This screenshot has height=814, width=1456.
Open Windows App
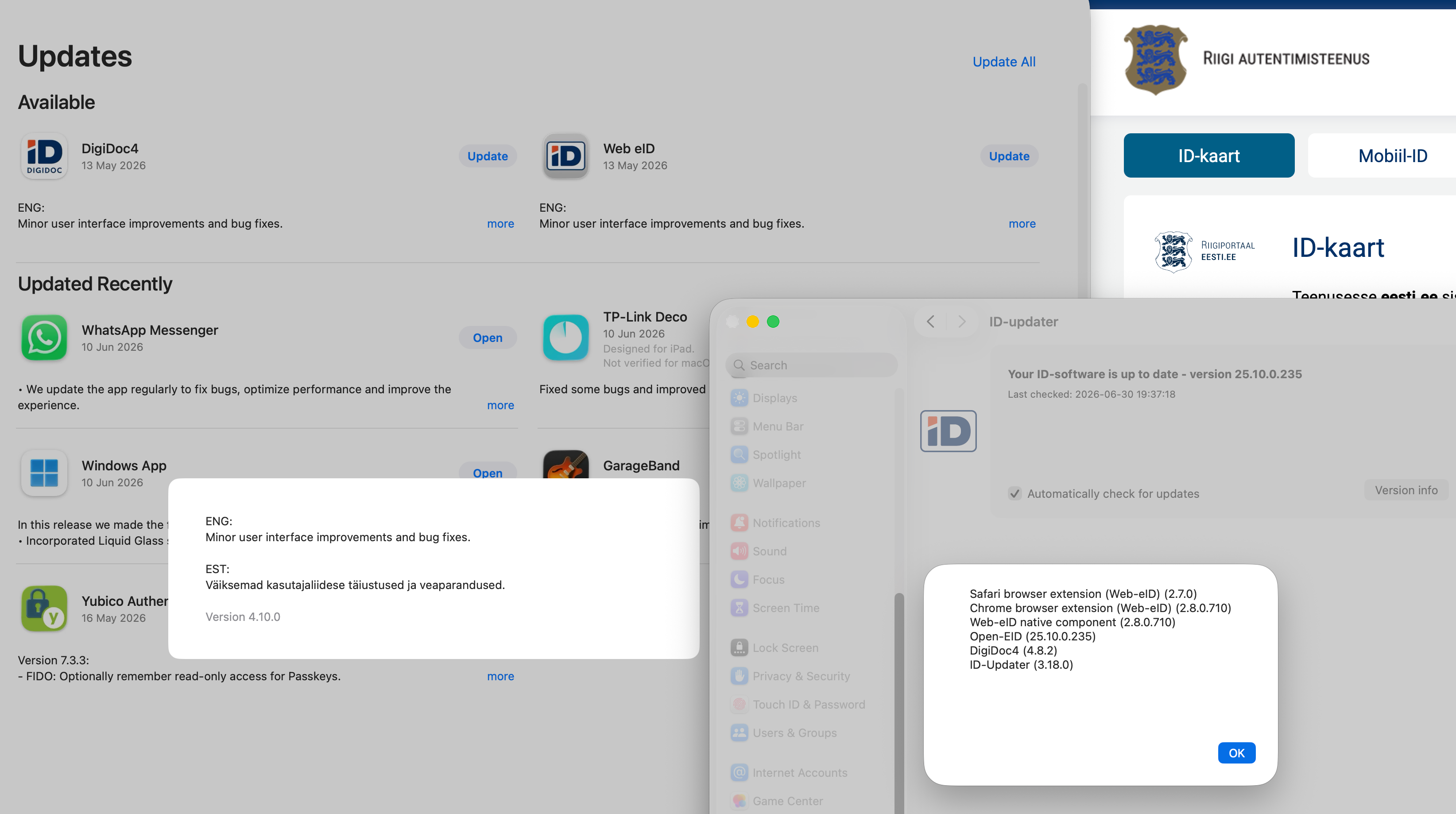(x=487, y=472)
